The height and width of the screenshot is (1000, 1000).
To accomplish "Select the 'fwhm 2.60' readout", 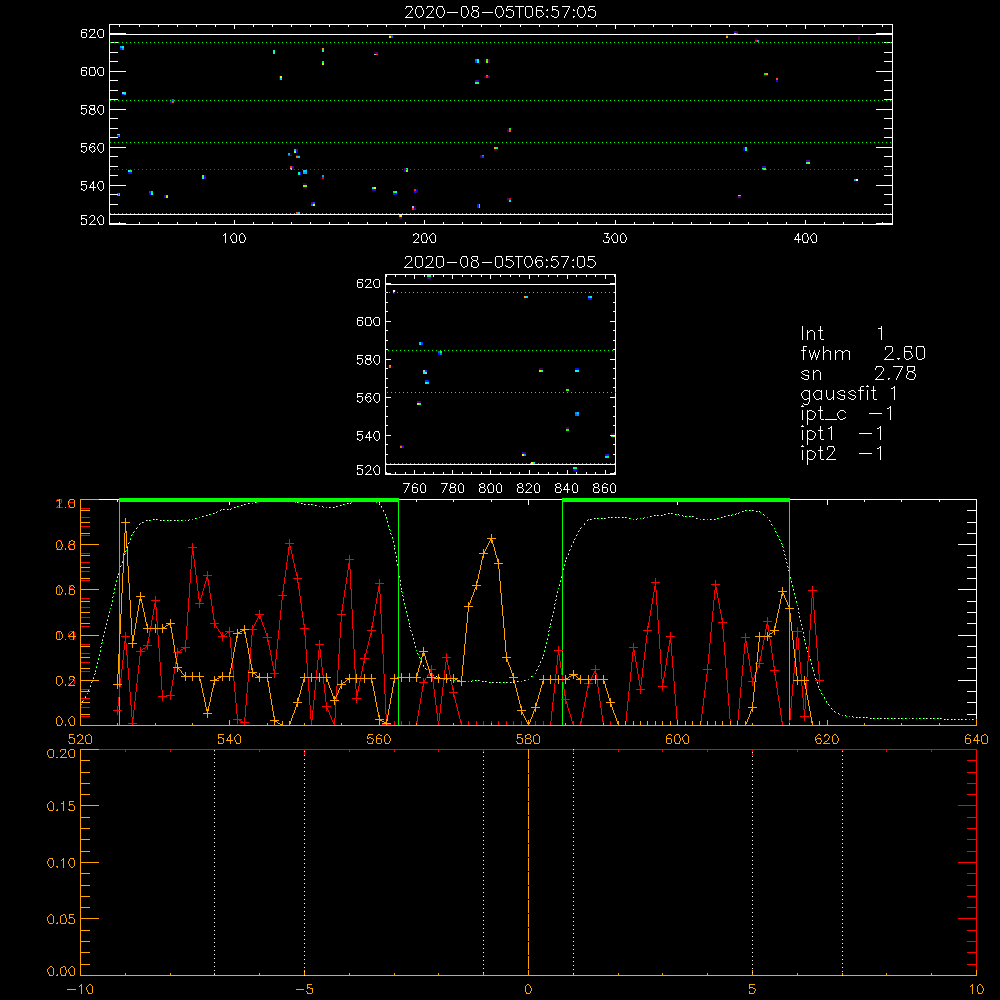I will (x=863, y=353).
